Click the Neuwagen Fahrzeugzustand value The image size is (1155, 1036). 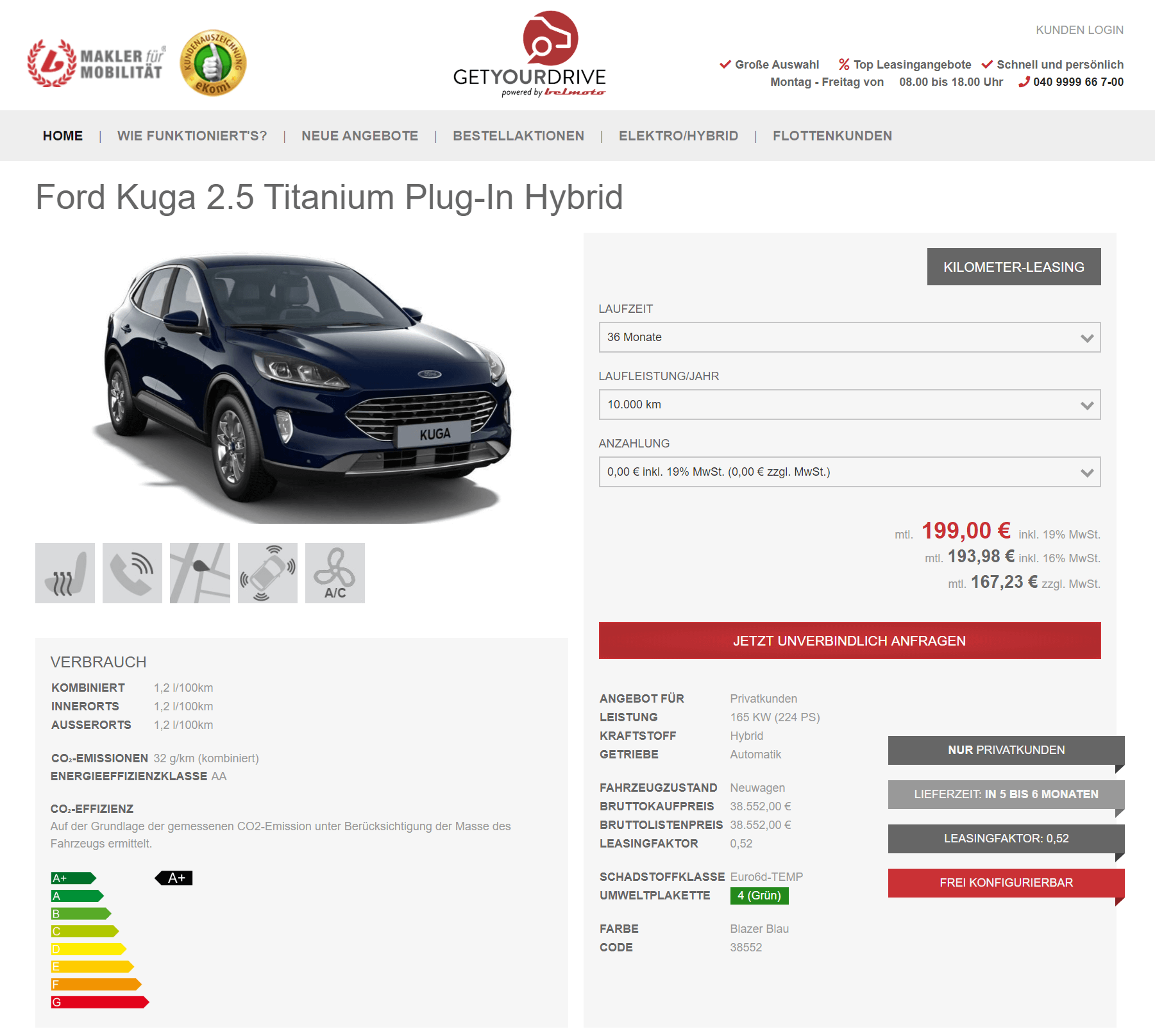pos(757,788)
